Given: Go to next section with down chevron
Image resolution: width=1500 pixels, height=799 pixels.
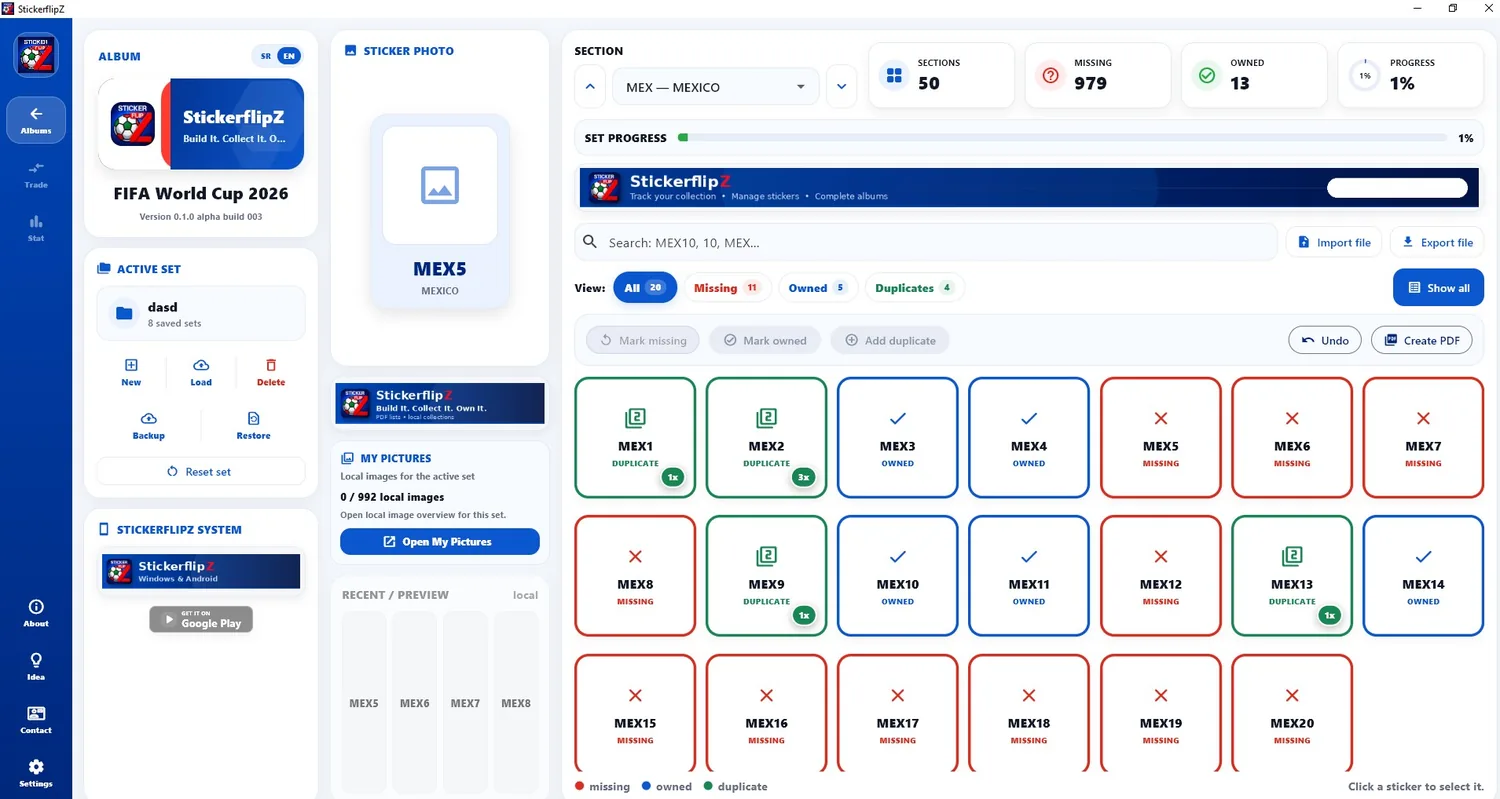Looking at the screenshot, I should 841,87.
